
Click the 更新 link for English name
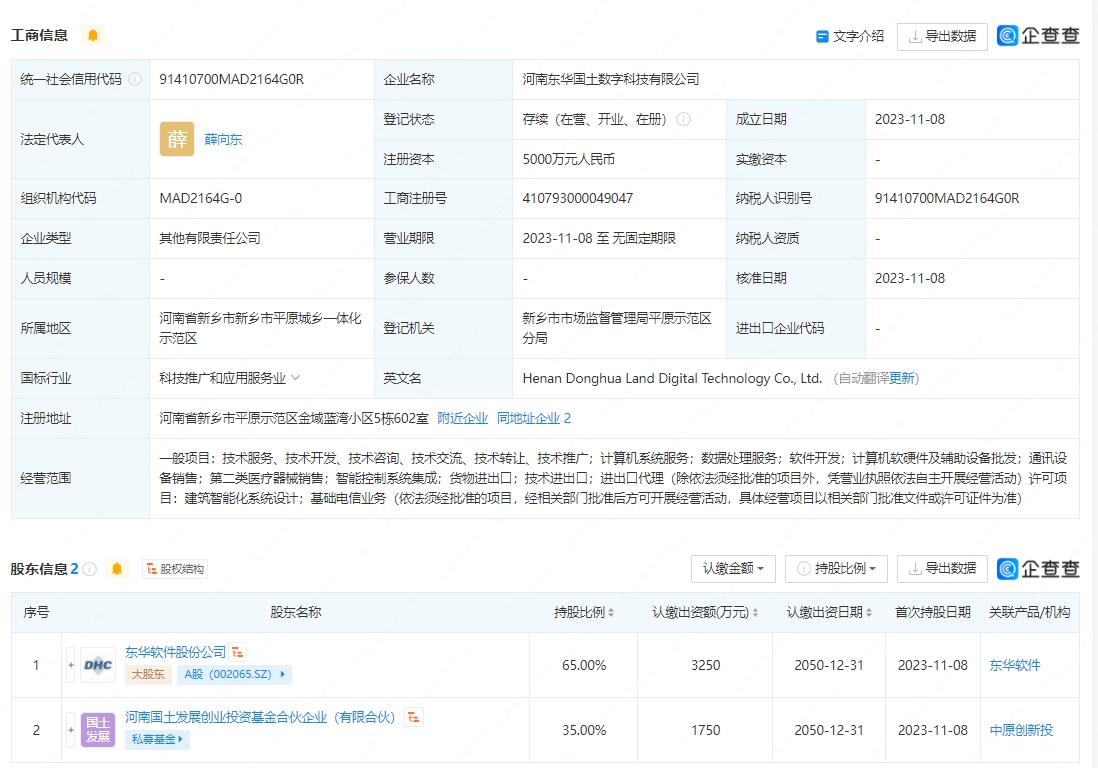pyautogui.click(x=902, y=378)
